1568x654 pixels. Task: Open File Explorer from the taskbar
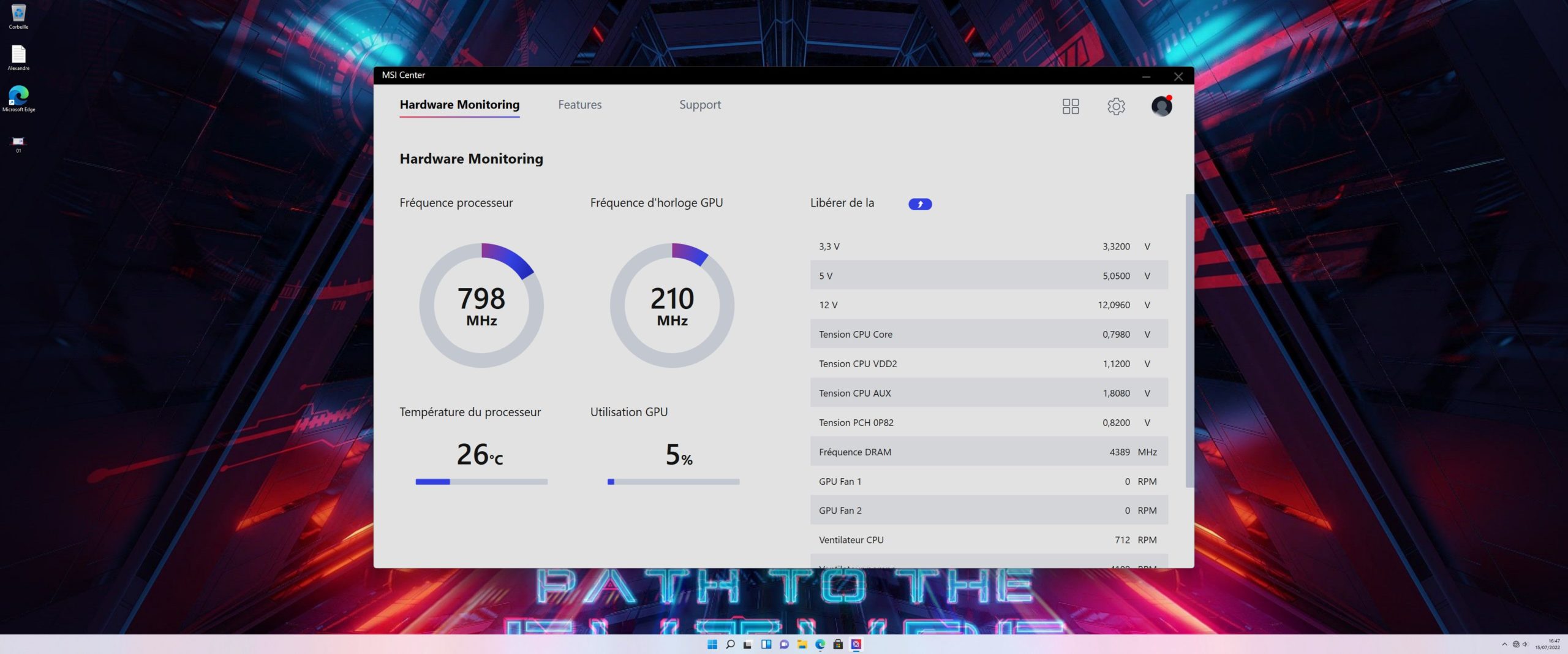click(802, 644)
